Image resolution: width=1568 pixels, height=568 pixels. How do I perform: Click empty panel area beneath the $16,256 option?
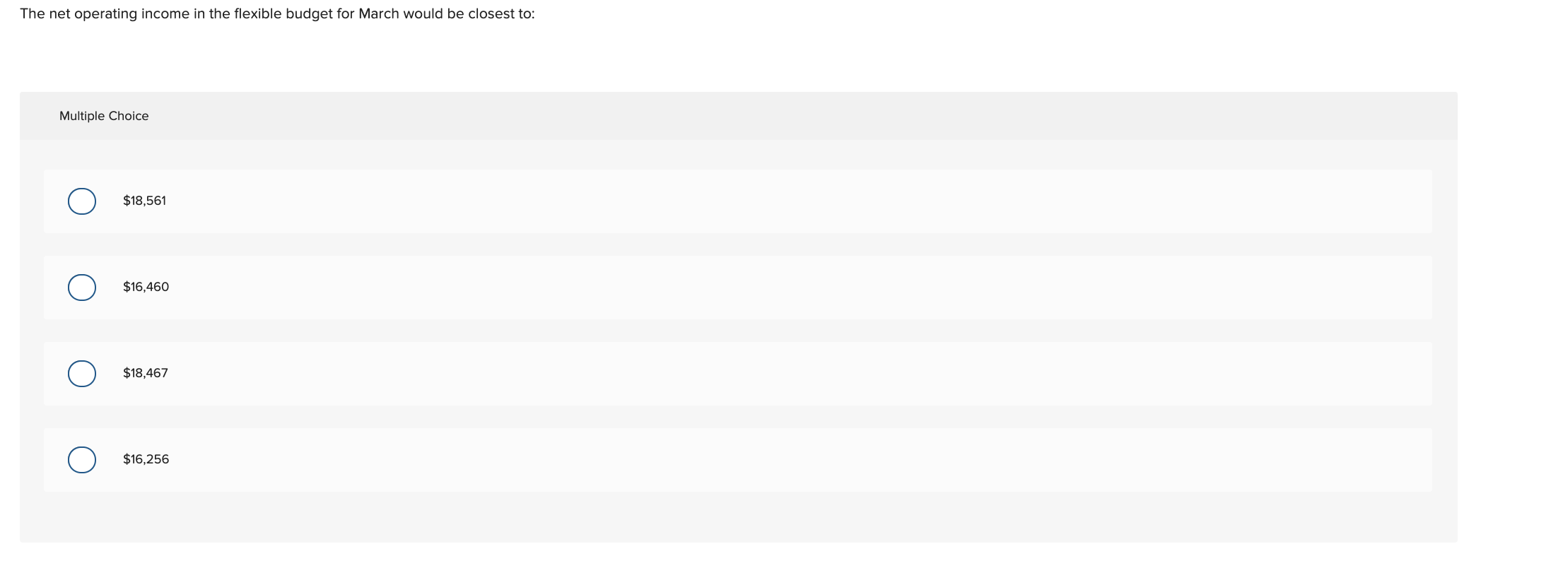coord(738,517)
